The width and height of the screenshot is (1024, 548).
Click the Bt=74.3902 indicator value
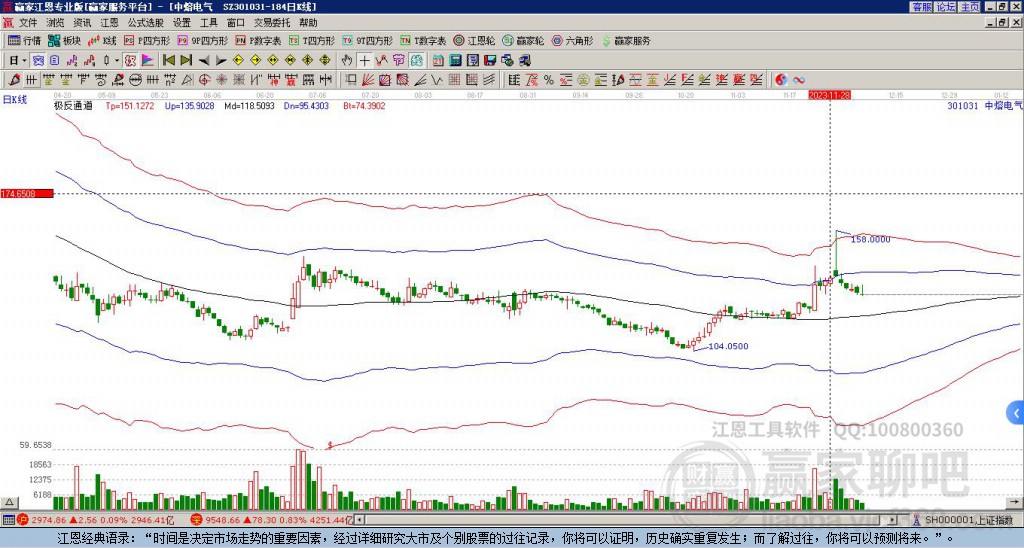pyautogui.click(x=364, y=106)
